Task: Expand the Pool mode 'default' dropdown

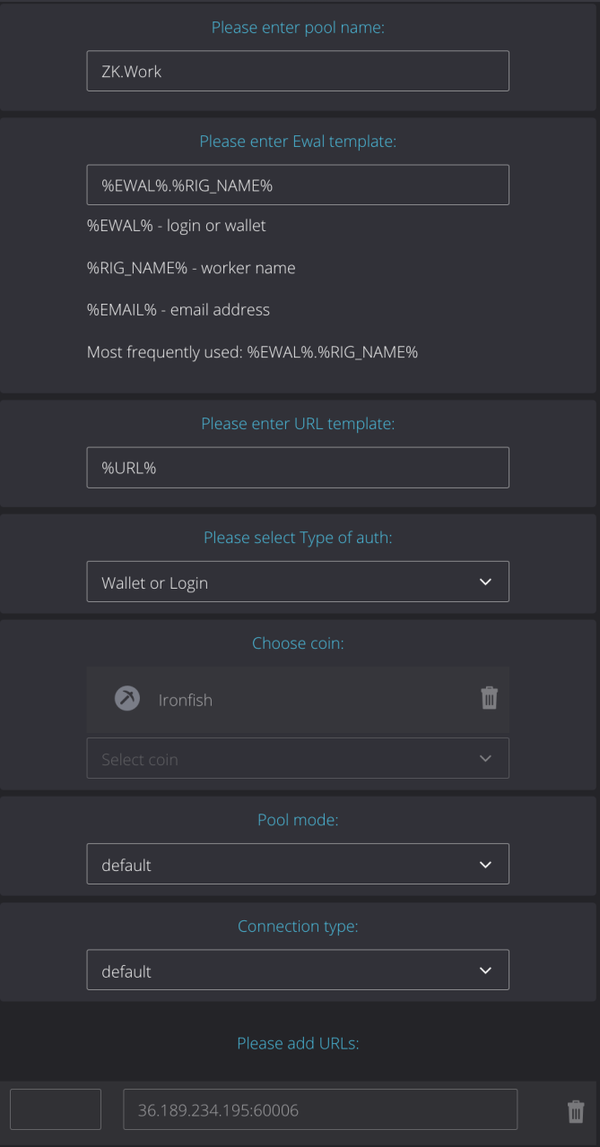Action: coord(297,865)
